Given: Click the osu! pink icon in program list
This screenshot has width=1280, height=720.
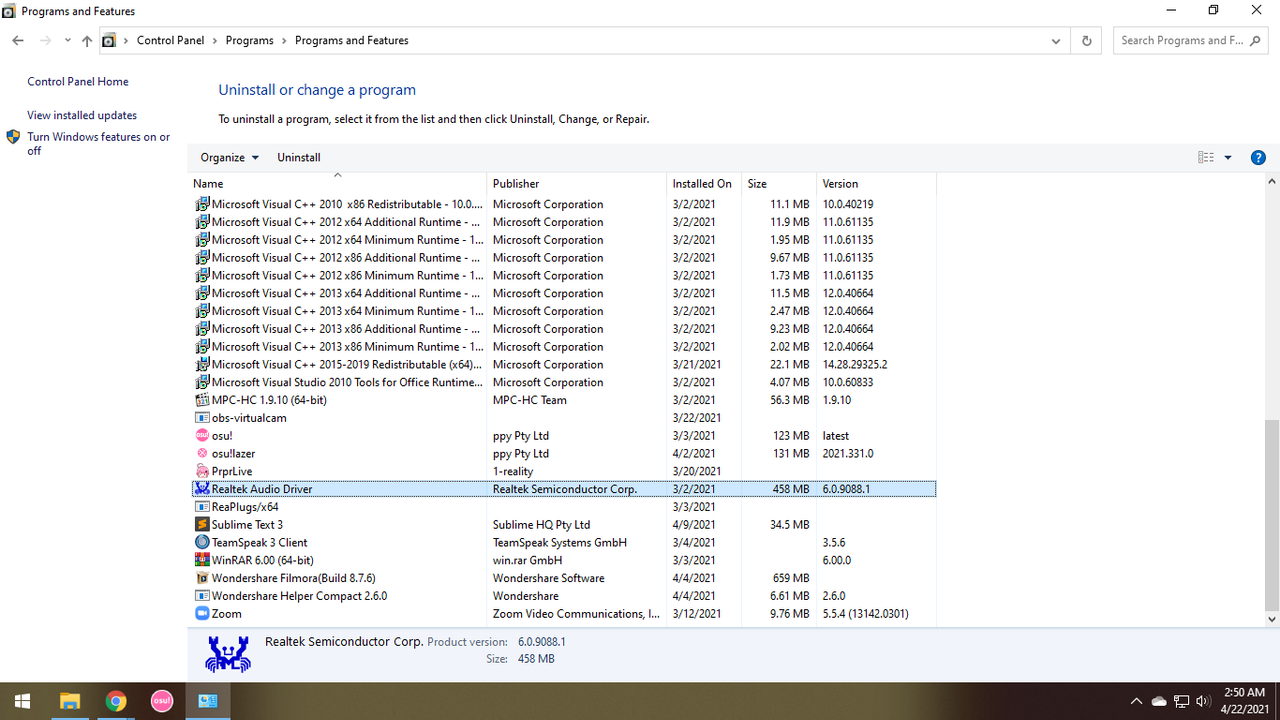Looking at the screenshot, I should tap(202, 436).
